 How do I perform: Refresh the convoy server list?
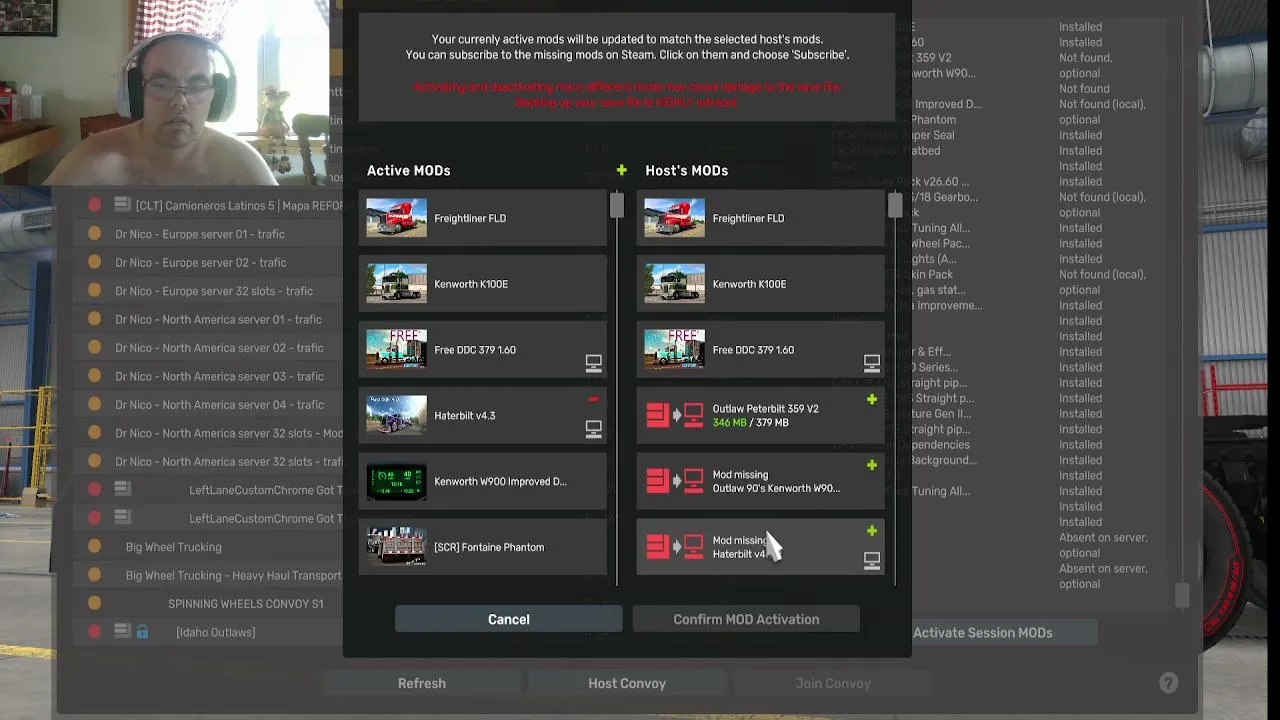click(x=422, y=683)
